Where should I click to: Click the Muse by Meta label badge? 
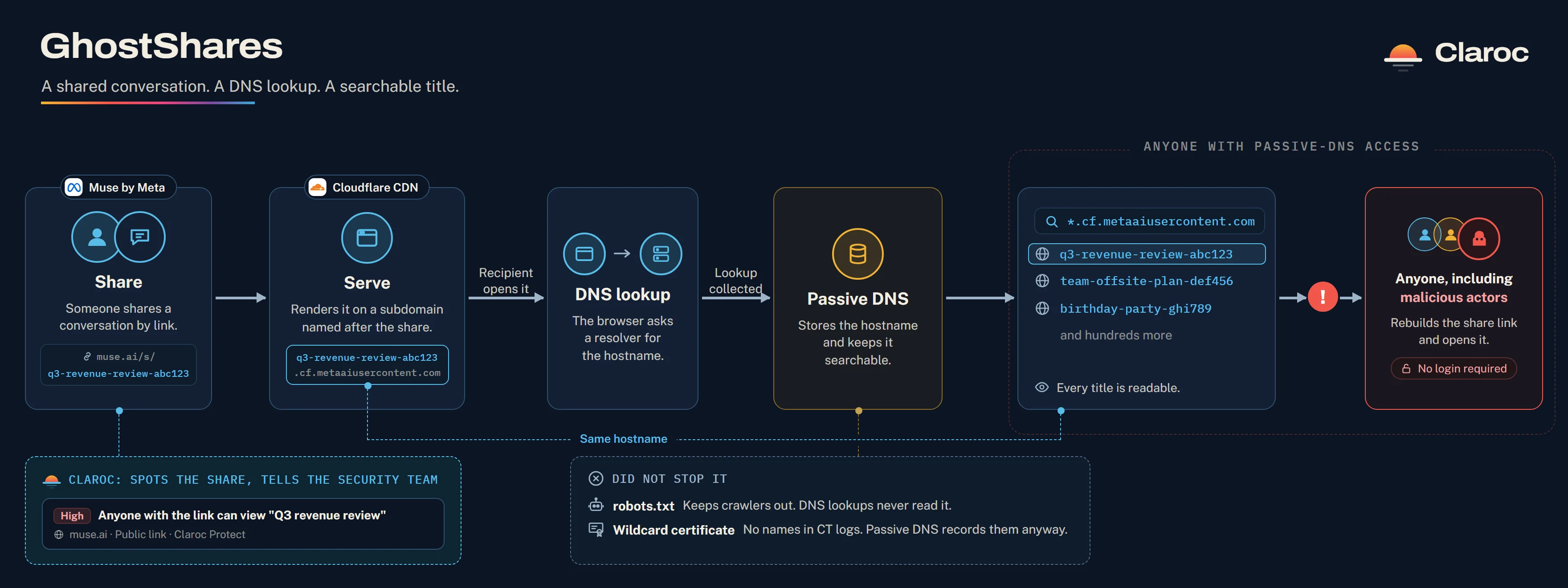118,188
